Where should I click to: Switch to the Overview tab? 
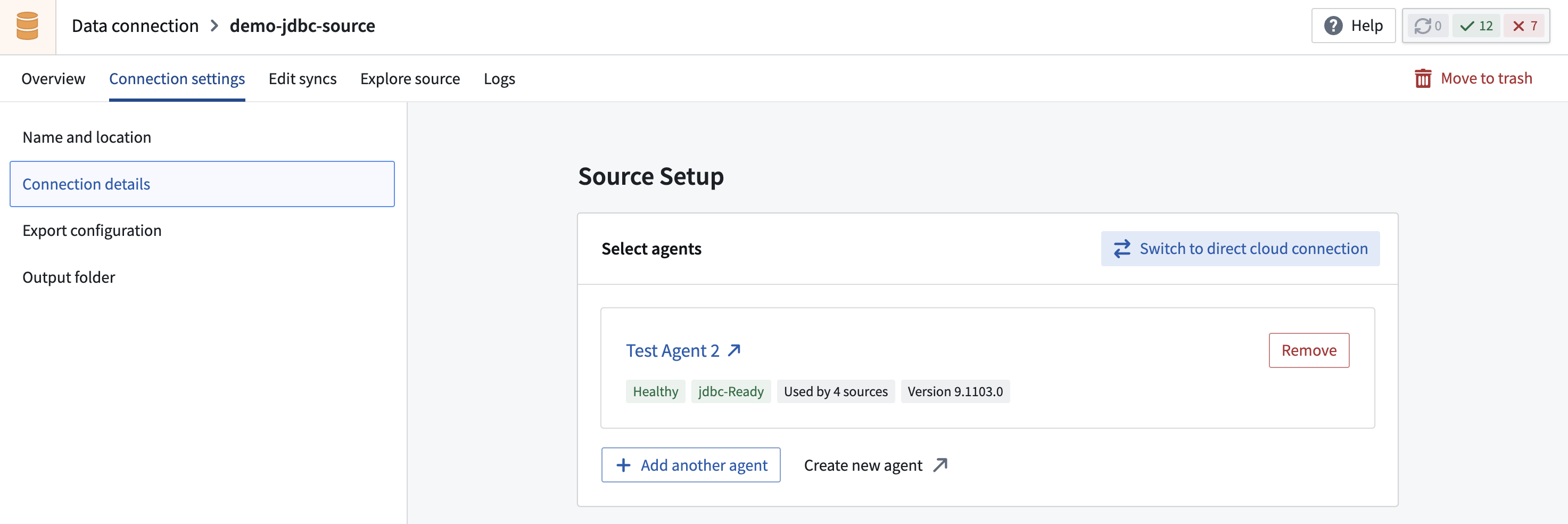(x=53, y=79)
